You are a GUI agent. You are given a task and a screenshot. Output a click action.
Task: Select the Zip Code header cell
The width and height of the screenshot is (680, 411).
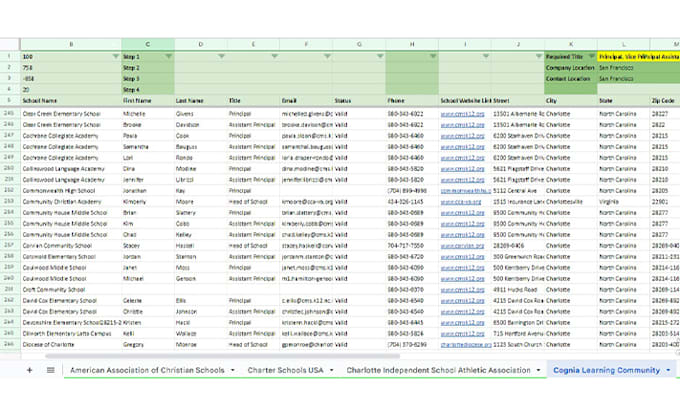point(665,101)
